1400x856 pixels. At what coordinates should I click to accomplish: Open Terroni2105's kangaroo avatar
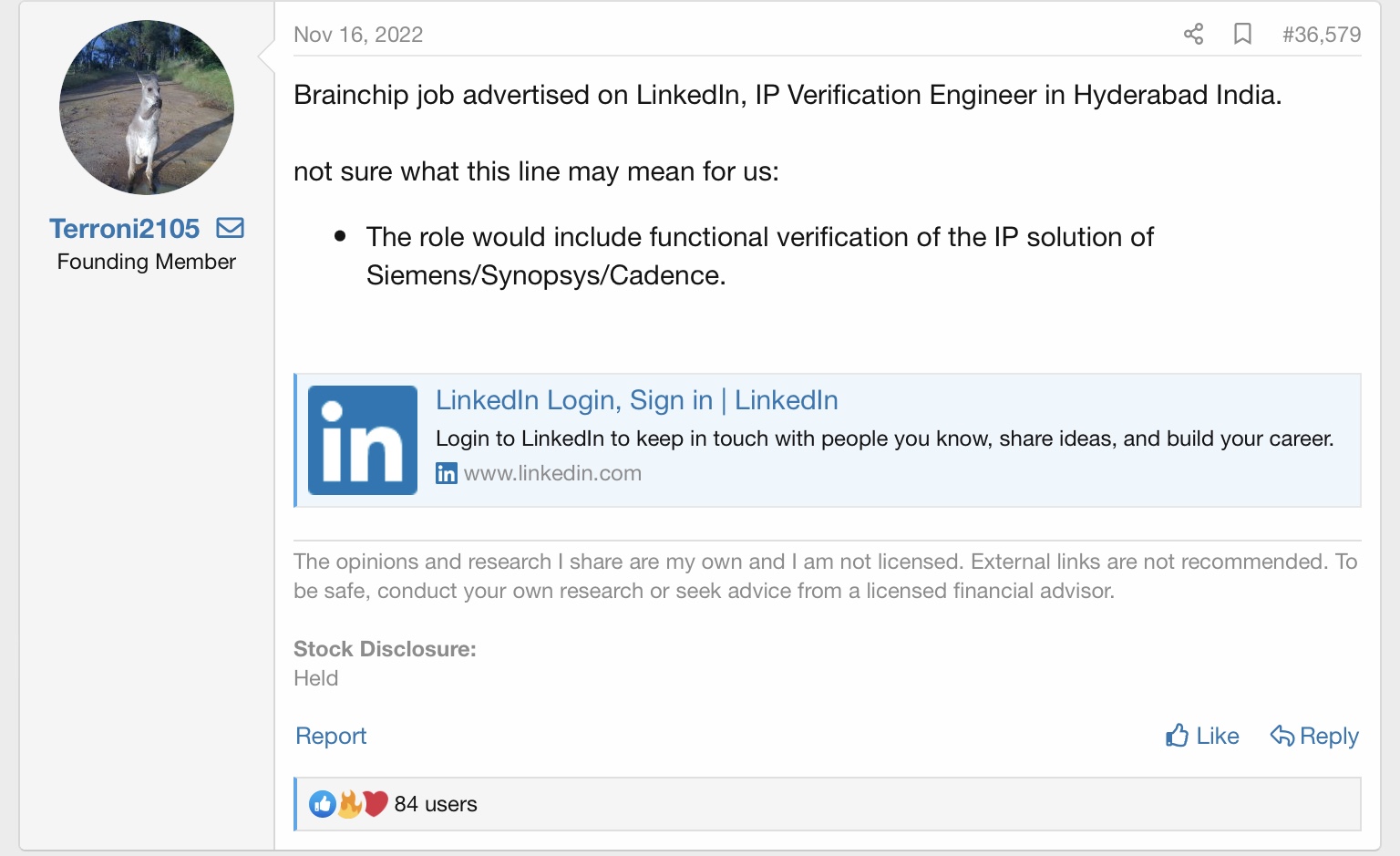147,108
